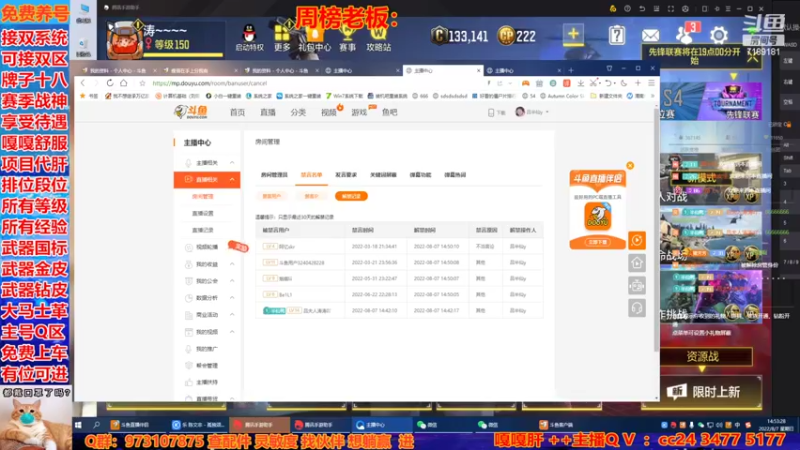Open 礼包中心 gift icon in game
Image resolution: width=800 pixels, height=450 pixels.
point(314,39)
